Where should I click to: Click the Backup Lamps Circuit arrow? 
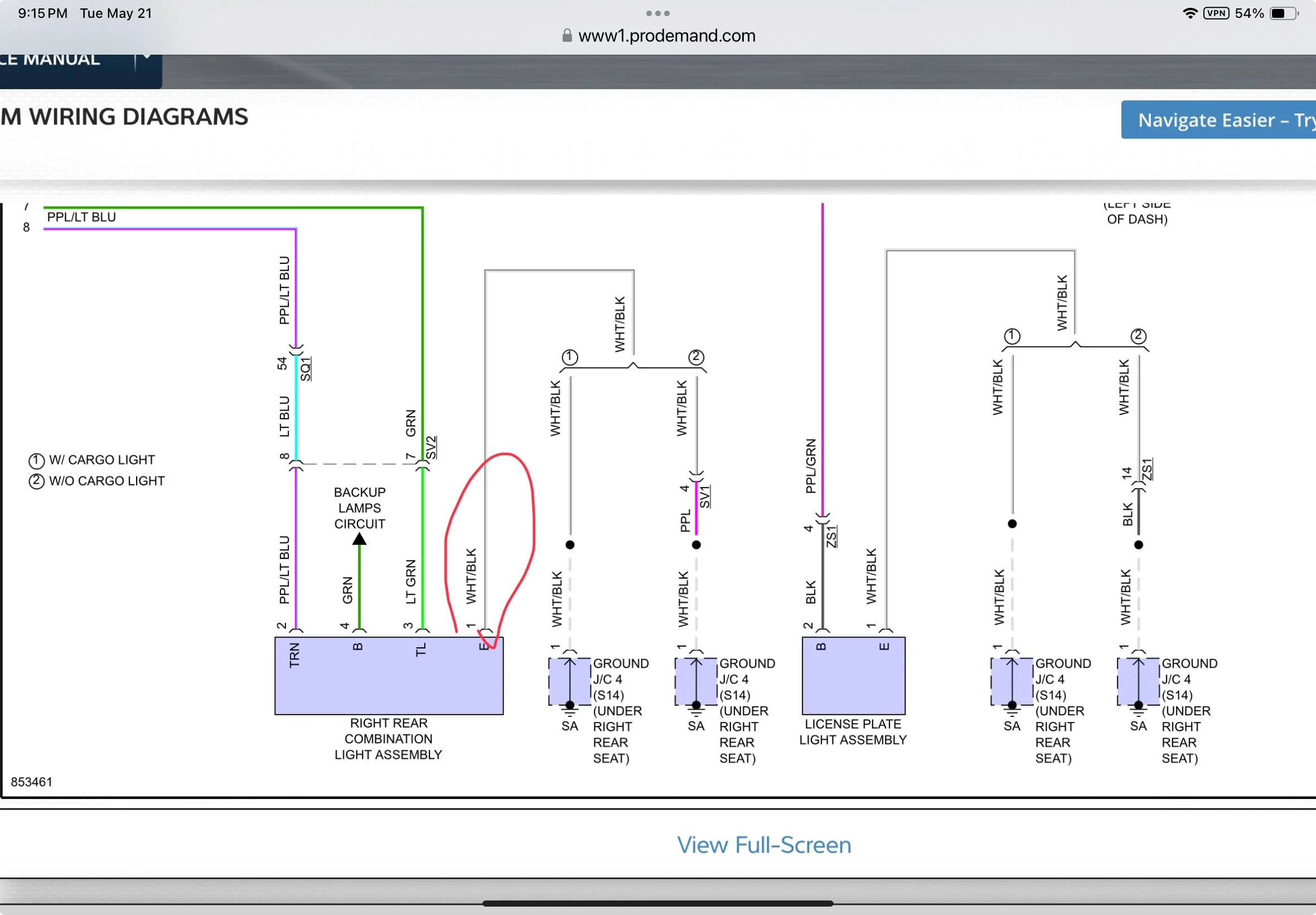point(359,540)
